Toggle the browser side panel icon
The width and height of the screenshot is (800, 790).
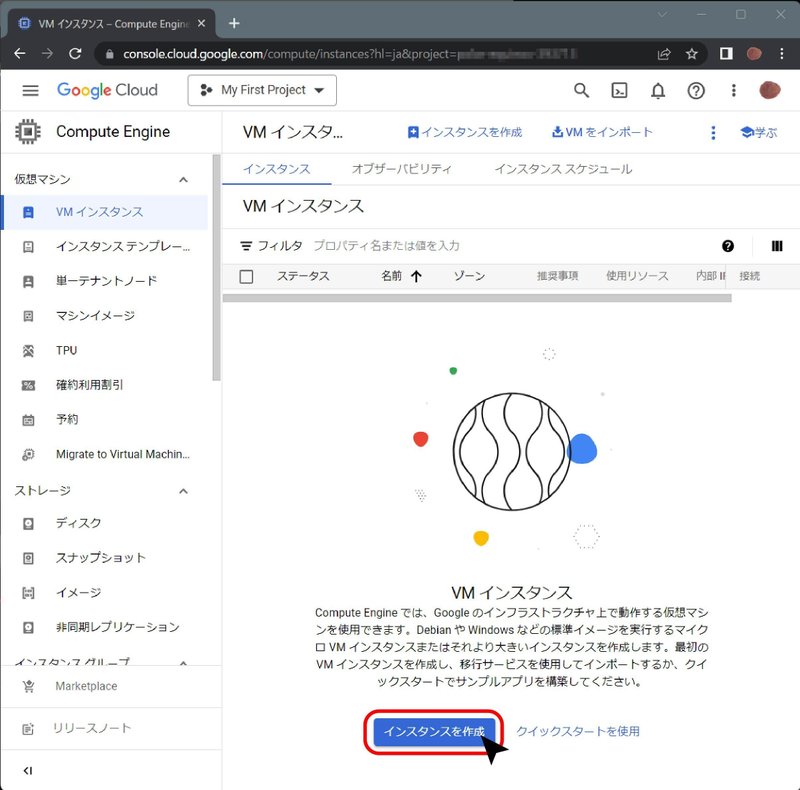(726, 54)
